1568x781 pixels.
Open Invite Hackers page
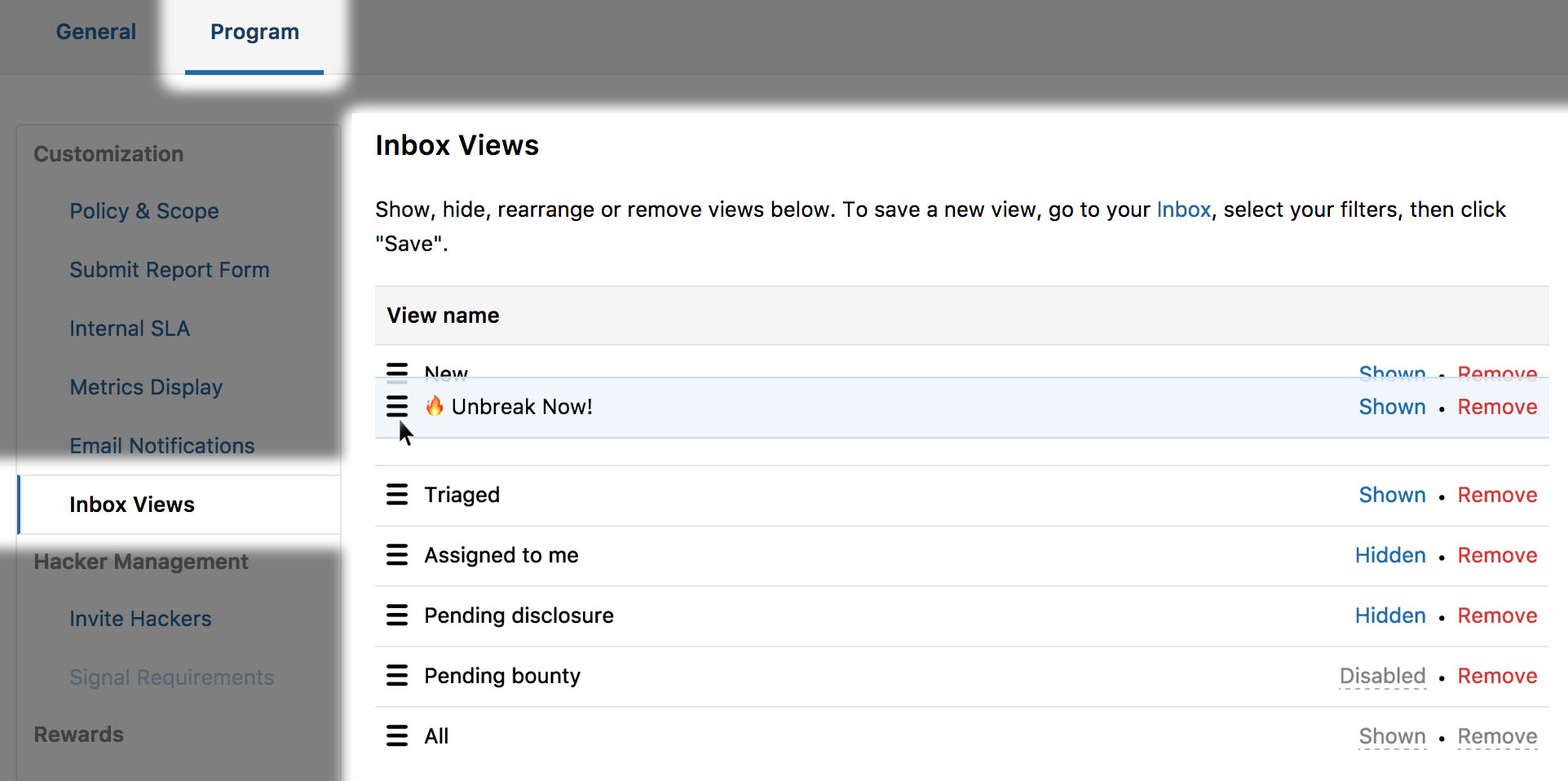[x=140, y=619]
